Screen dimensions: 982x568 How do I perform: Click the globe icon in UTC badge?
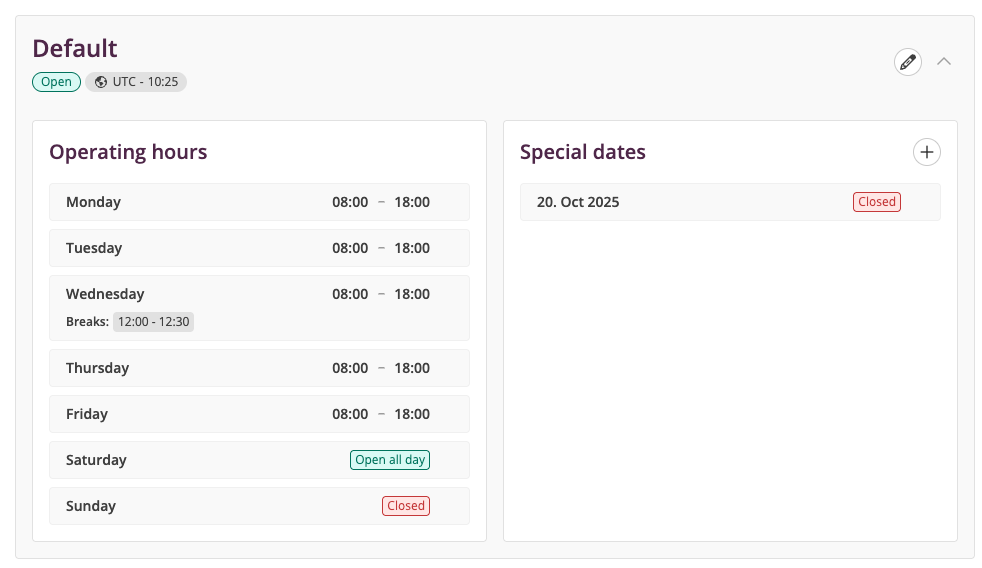(x=100, y=82)
